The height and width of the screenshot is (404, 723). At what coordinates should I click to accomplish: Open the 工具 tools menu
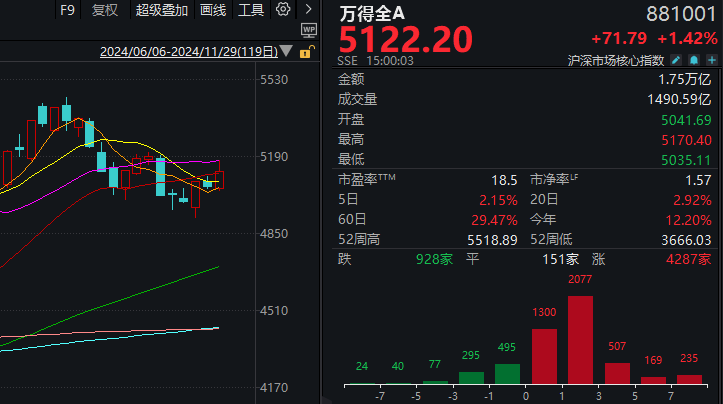coord(251,10)
